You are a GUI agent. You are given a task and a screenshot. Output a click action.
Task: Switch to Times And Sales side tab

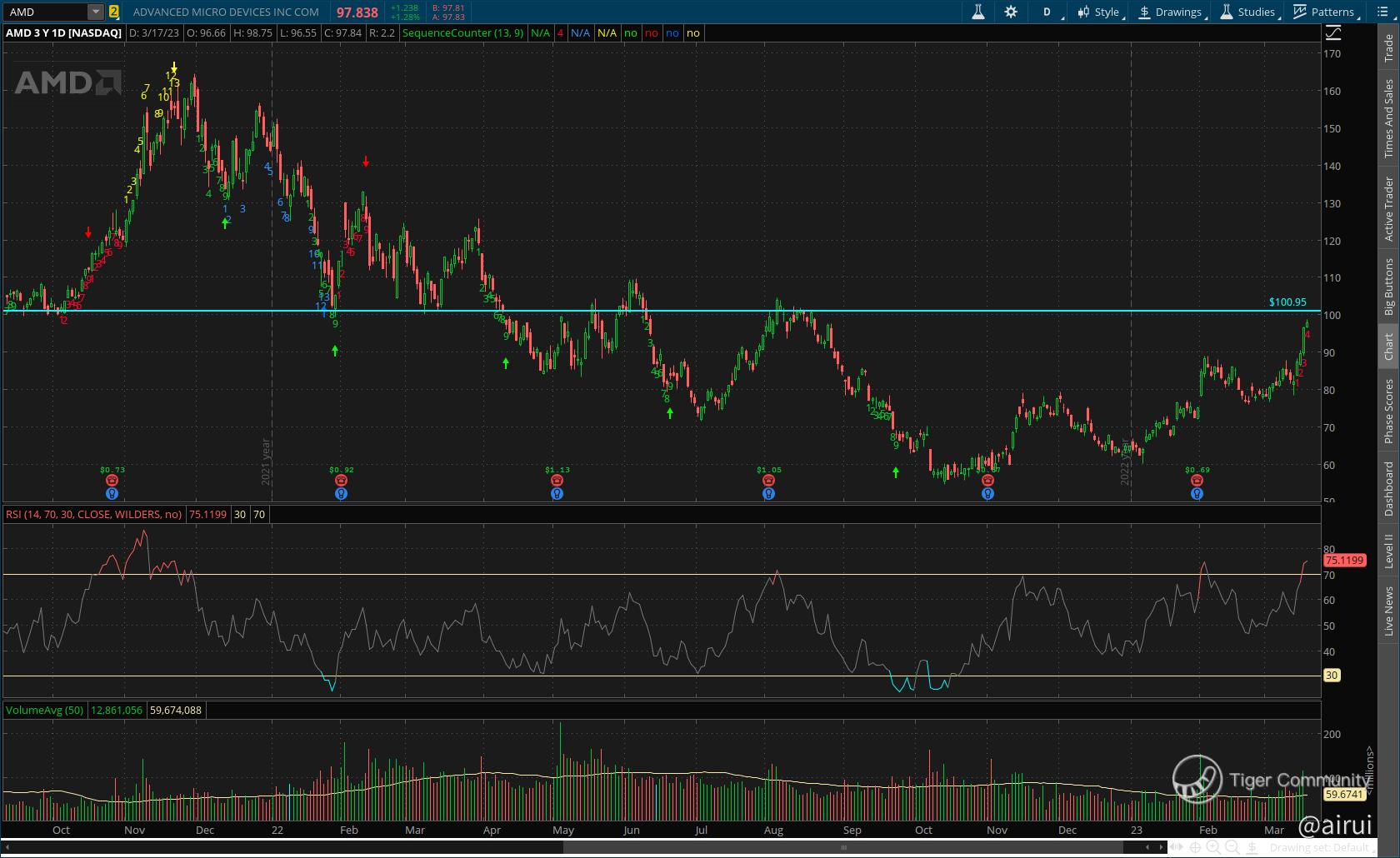tap(1388, 118)
